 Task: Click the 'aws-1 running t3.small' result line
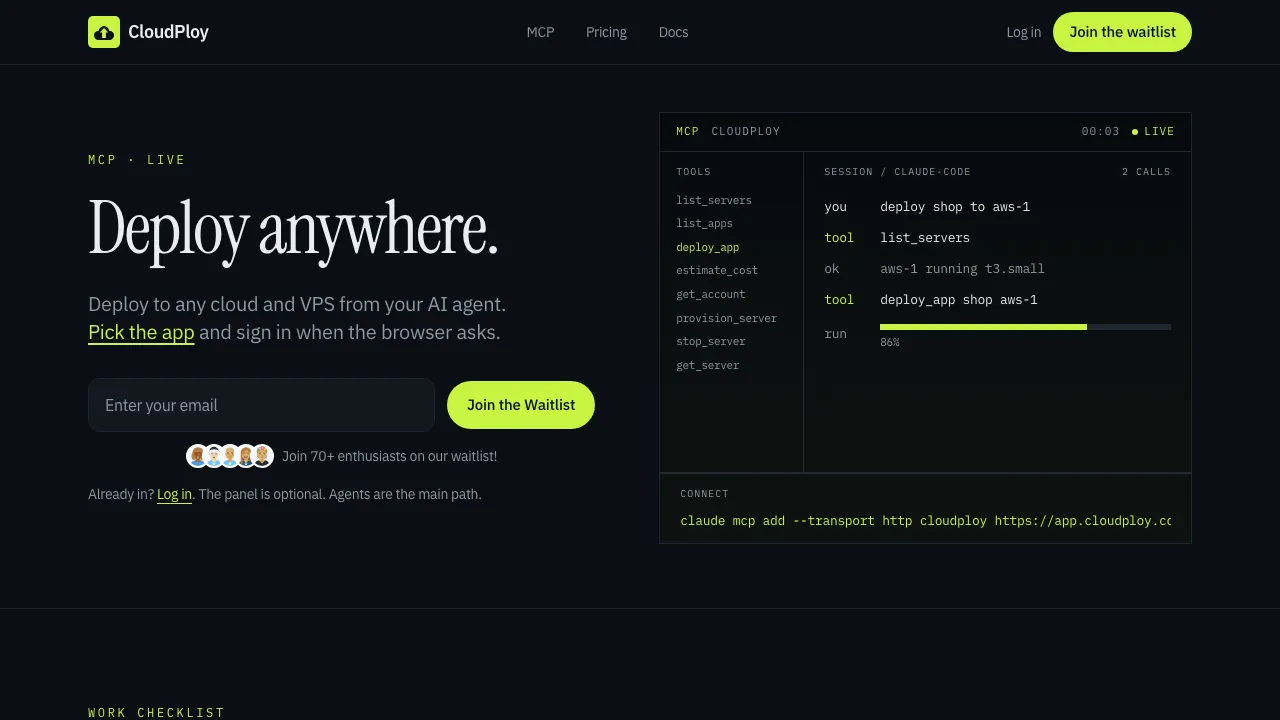(962, 269)
